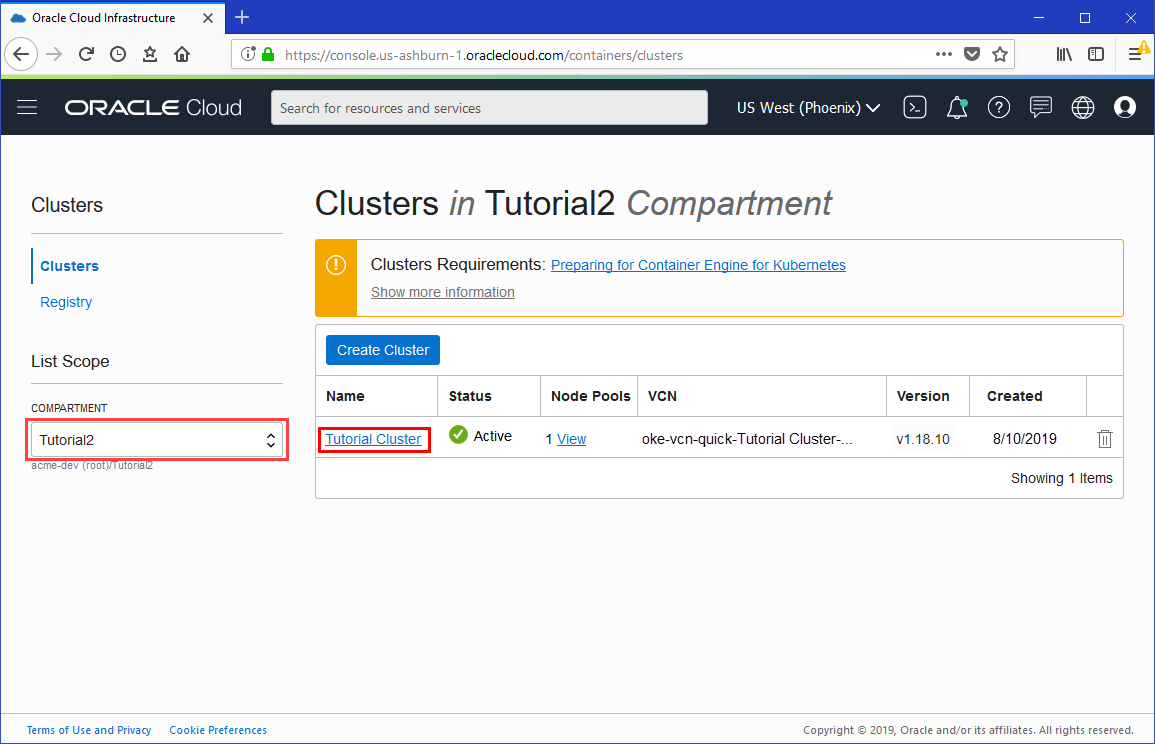Viewport: 1155px width, 744px height.
Task: Open the help question mark icon
Action: click(999, 108)
